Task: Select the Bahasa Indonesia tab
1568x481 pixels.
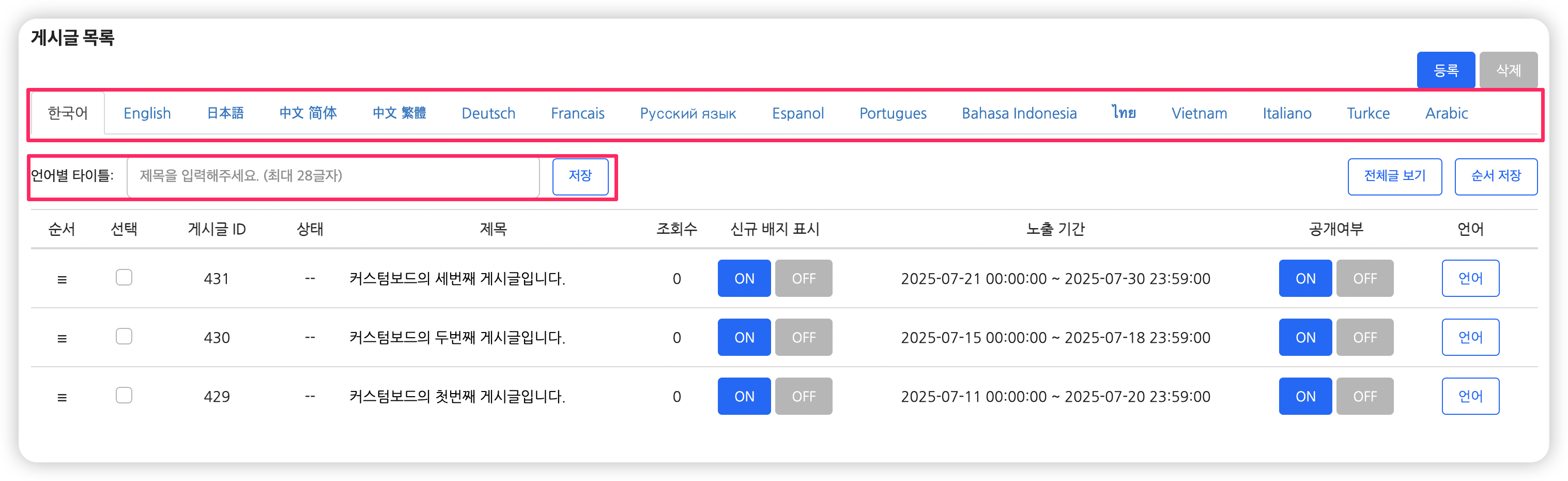Action: 1019,114
